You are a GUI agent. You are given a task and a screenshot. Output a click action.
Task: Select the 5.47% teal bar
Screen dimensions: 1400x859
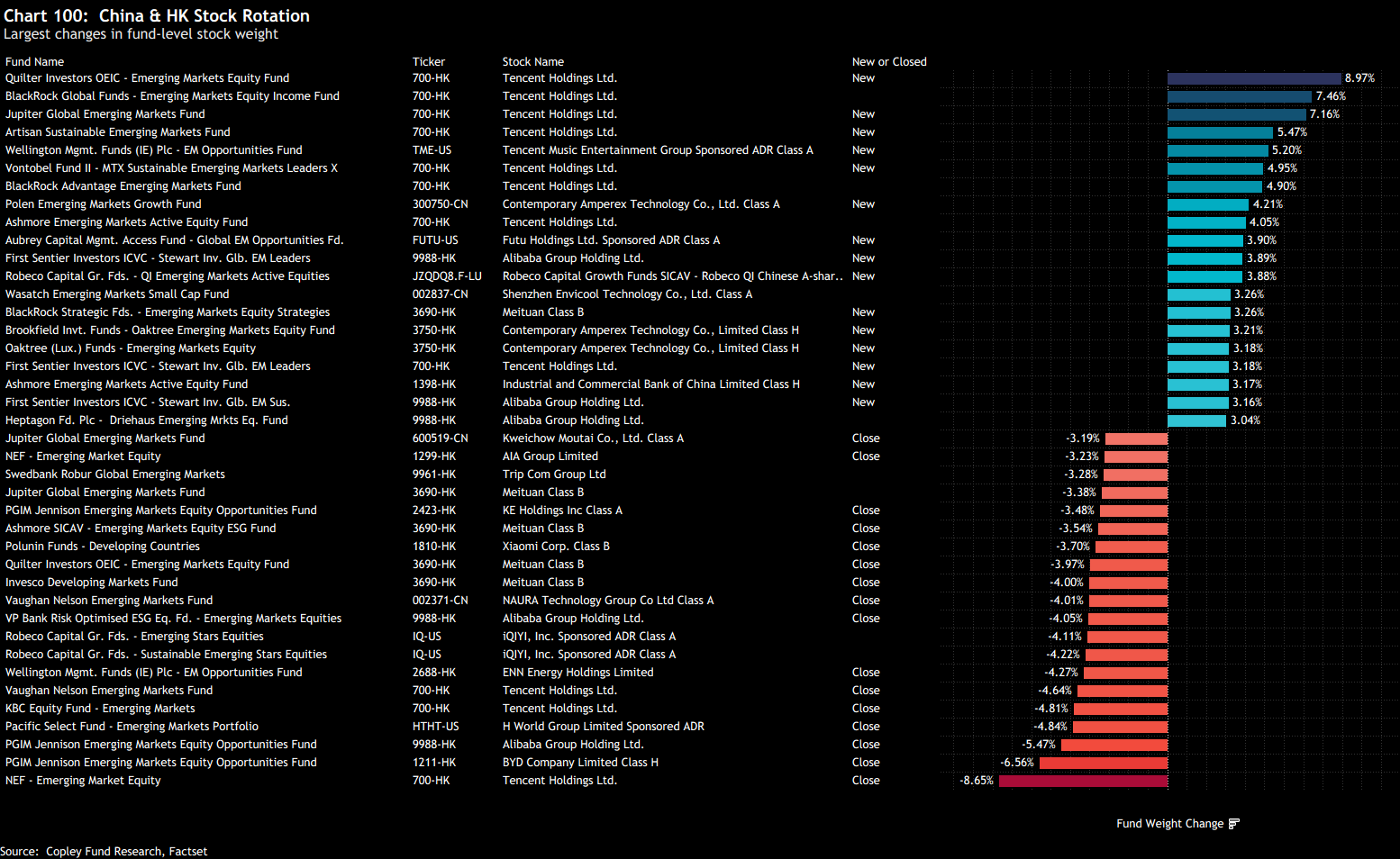1220,132
